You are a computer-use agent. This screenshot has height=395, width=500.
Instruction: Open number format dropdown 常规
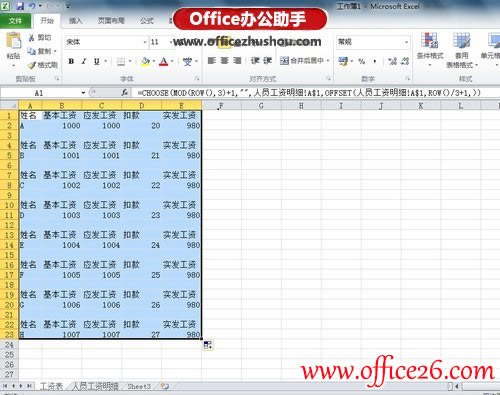pyautogui.click(x=407, y=42)
